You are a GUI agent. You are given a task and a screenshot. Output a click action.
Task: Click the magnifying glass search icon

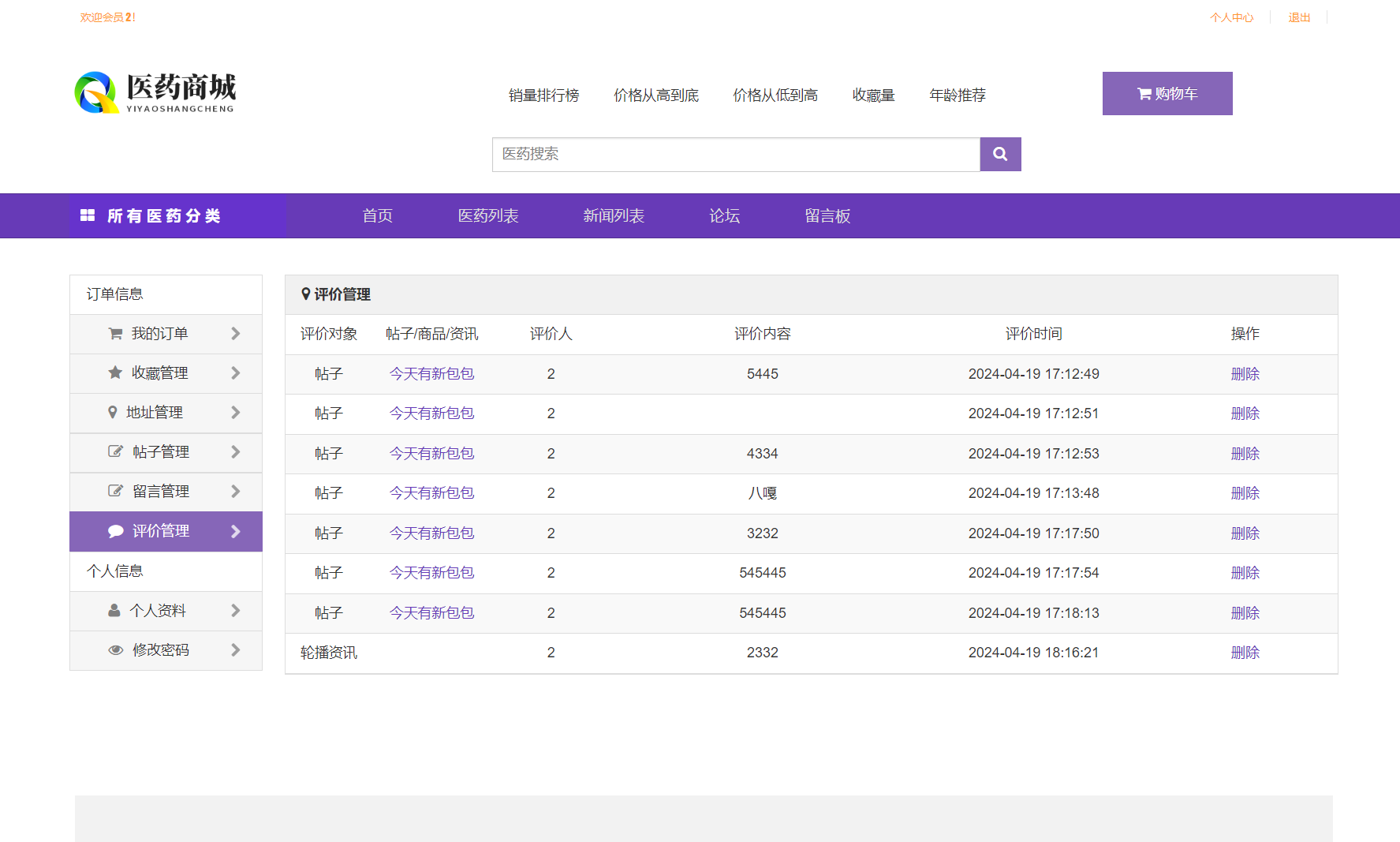(x=1000, y=154)
